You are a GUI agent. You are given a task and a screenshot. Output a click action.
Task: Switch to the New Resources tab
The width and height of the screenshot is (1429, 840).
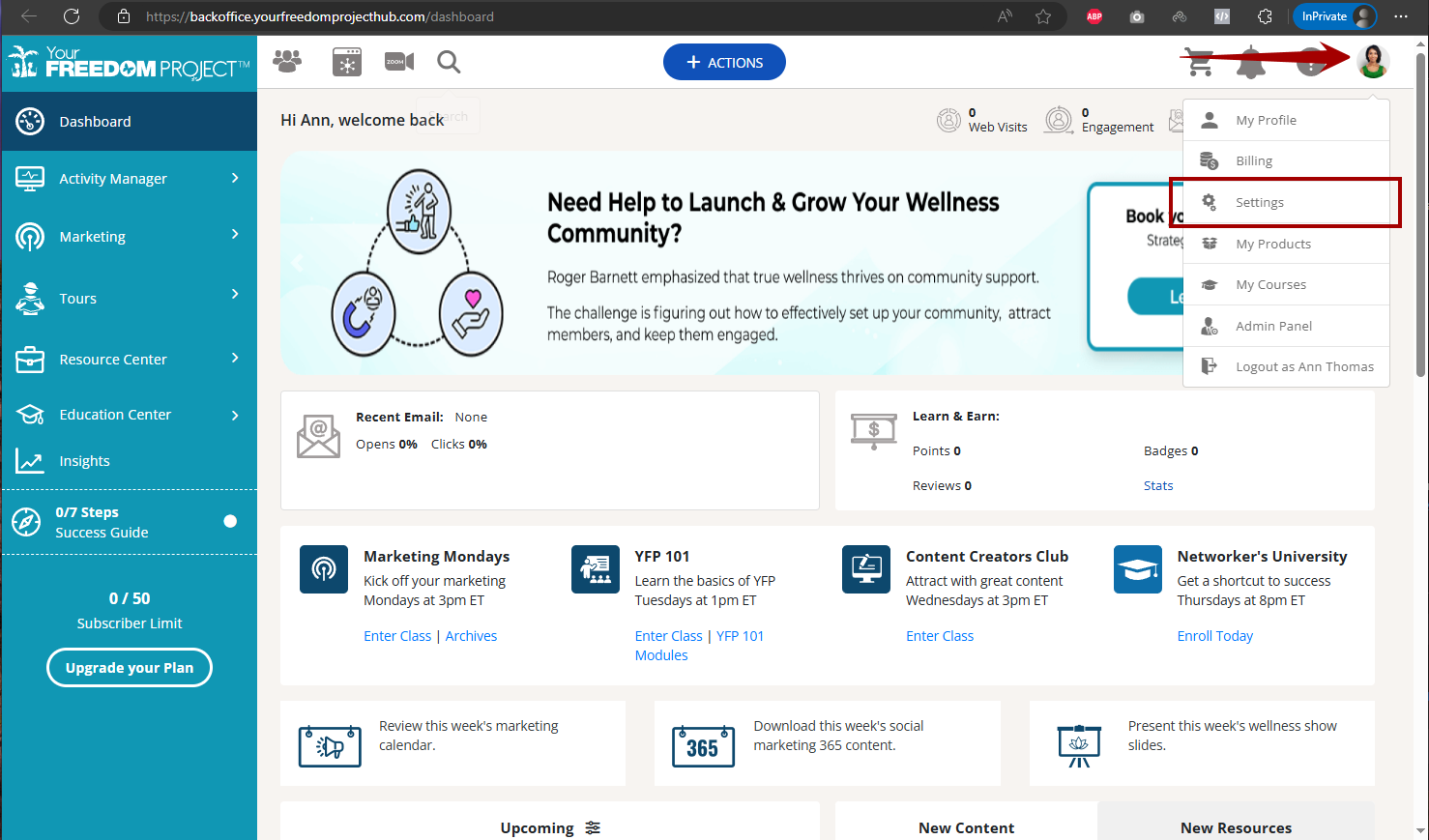pyautogui.click(x=1236, y=827)
